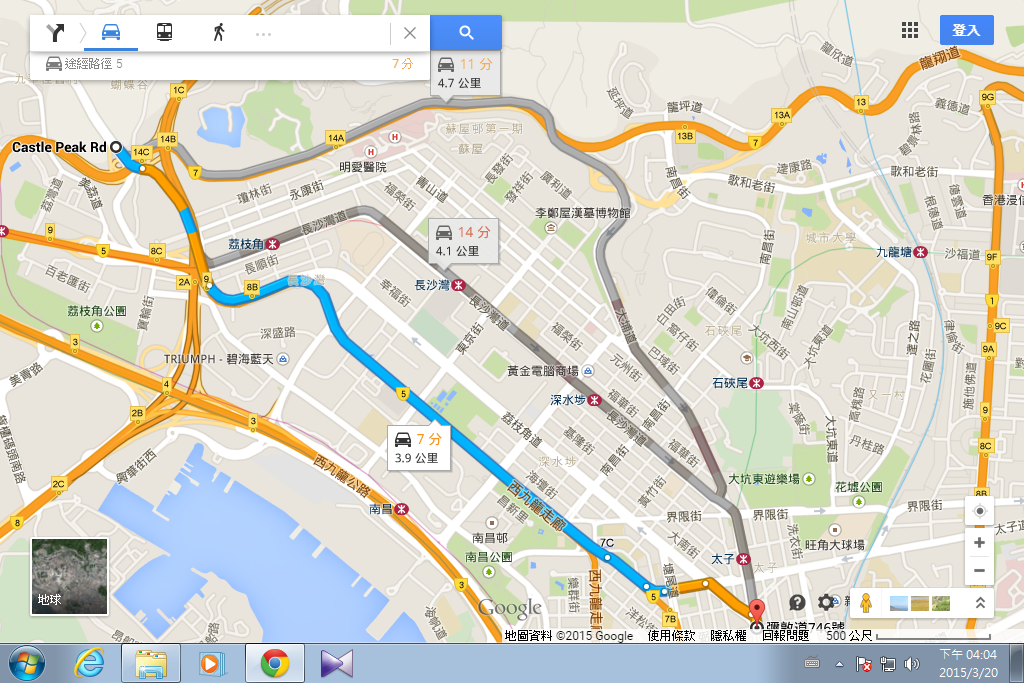
Task: Toggle Earth satellite view thumbnail
Action: coord(69,577)
